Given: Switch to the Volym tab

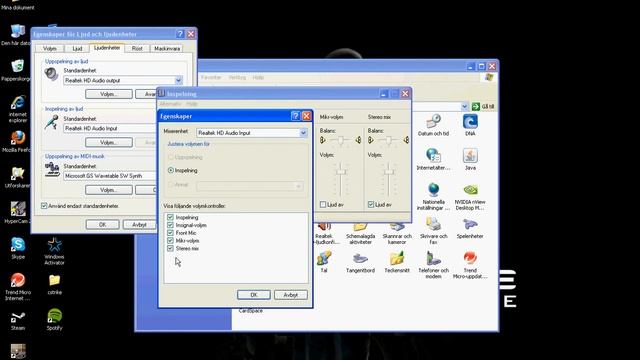Looking at the screenshot, I should point(50,49).
